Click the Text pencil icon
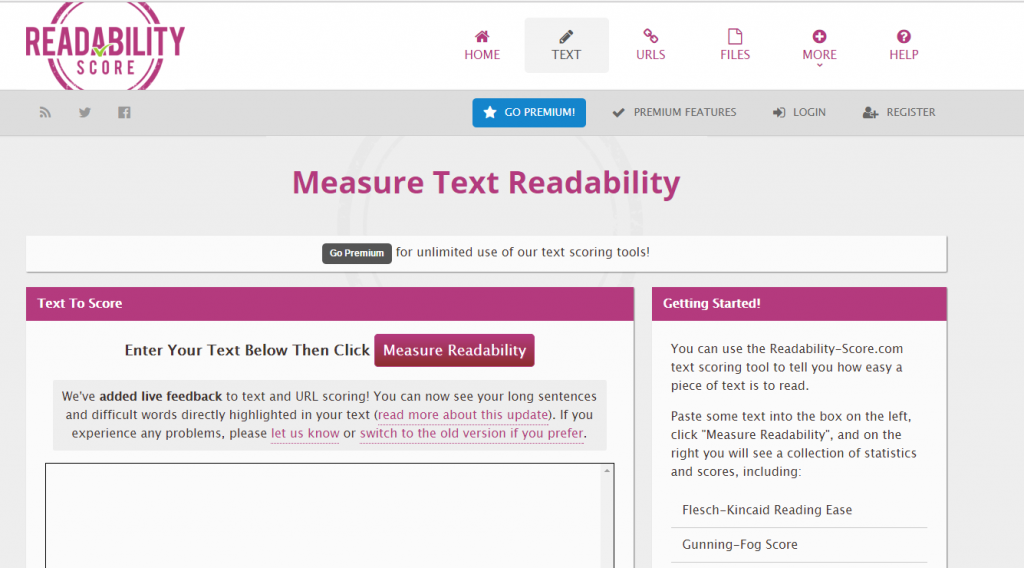1024x568 pixels. click(x=566, y=36)
